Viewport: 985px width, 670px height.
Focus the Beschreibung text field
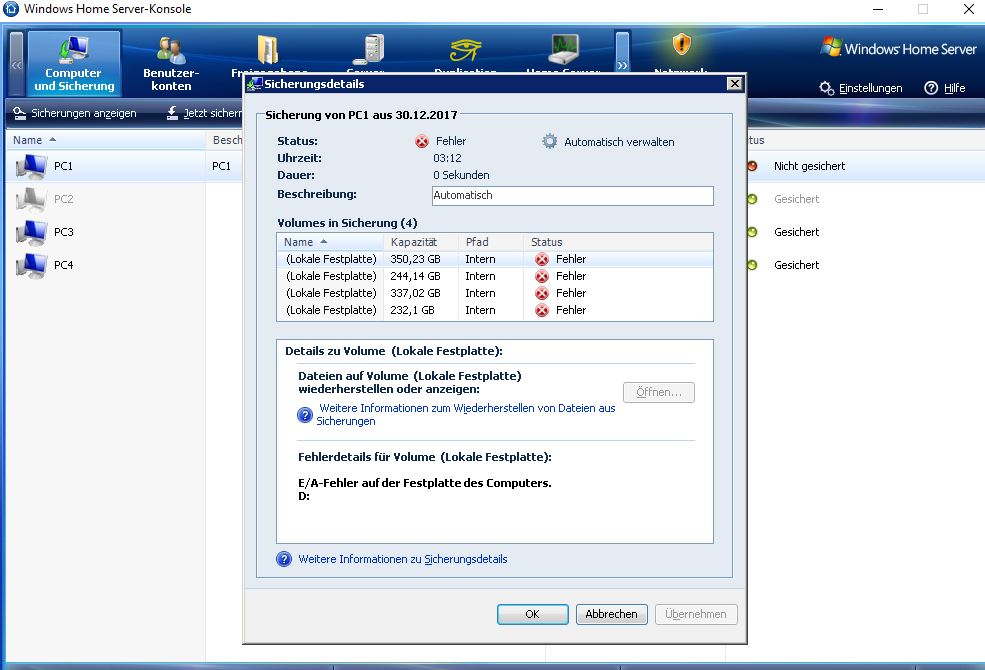tap(573, 195)
